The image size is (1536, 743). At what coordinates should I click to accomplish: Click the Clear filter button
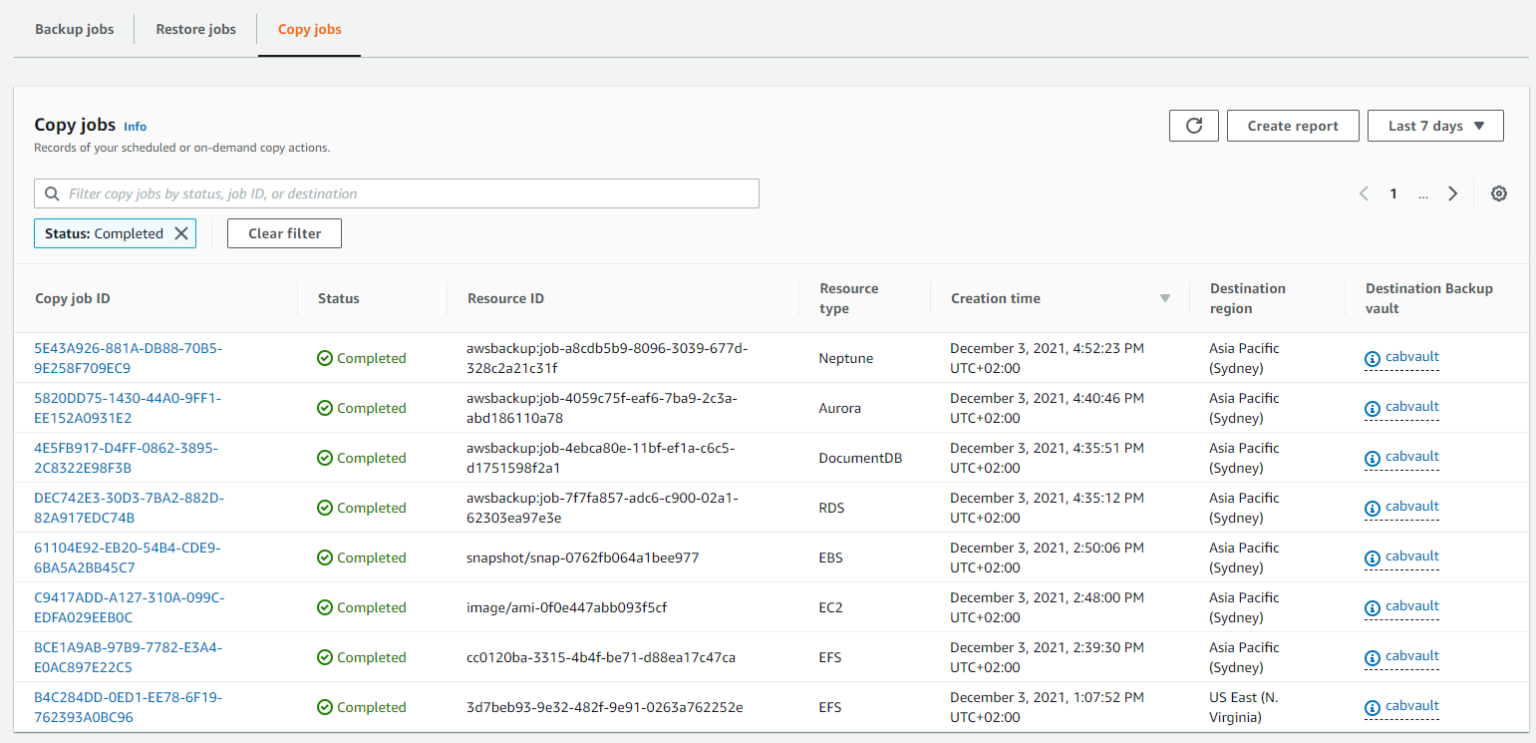pos(284,233)
